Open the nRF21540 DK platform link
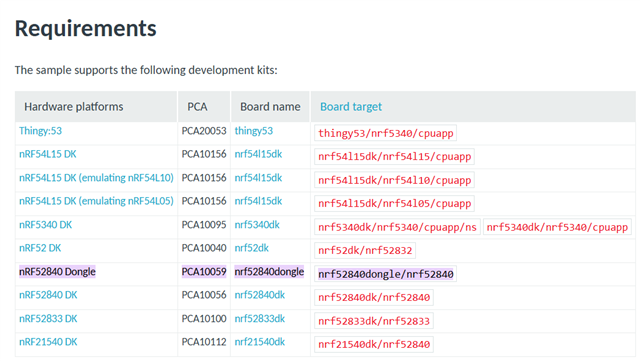The height and width of the screenshot is (361, 640). [x=48, y=342]
